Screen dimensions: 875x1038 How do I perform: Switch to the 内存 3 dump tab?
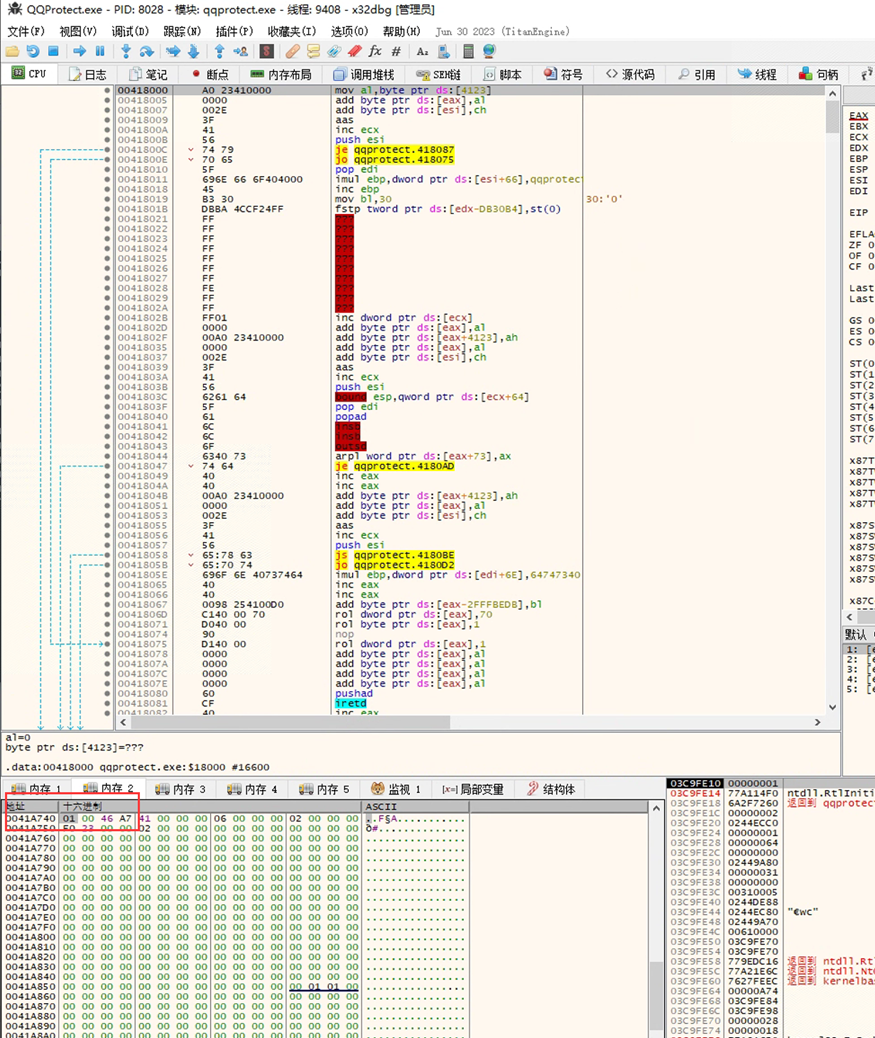180,789
